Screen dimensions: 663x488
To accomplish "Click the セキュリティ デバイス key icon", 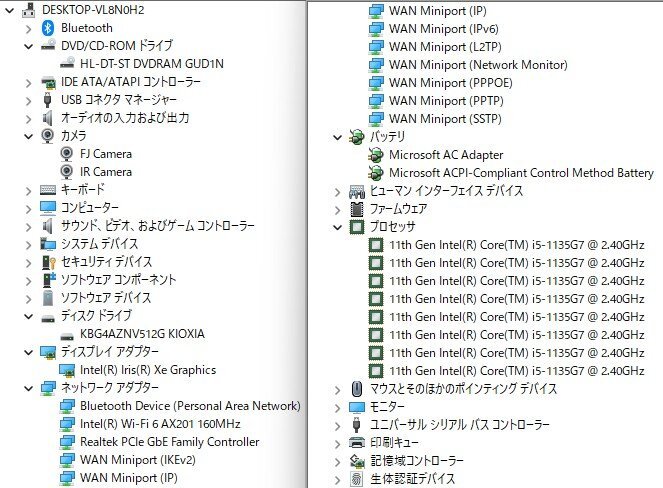I will pyautogui.click(x=49, y=262).
